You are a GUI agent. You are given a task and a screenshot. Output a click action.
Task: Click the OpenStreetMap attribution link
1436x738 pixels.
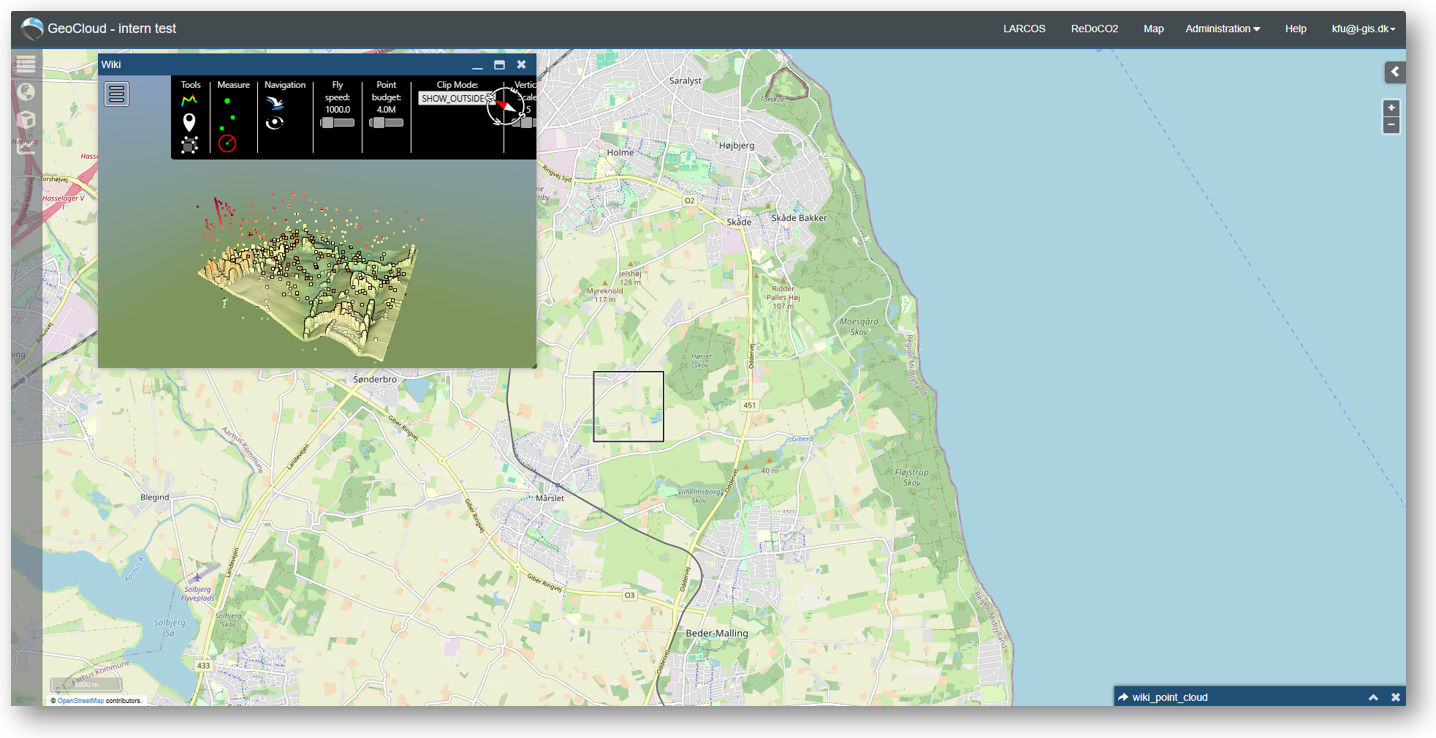[x=80, y=701]
